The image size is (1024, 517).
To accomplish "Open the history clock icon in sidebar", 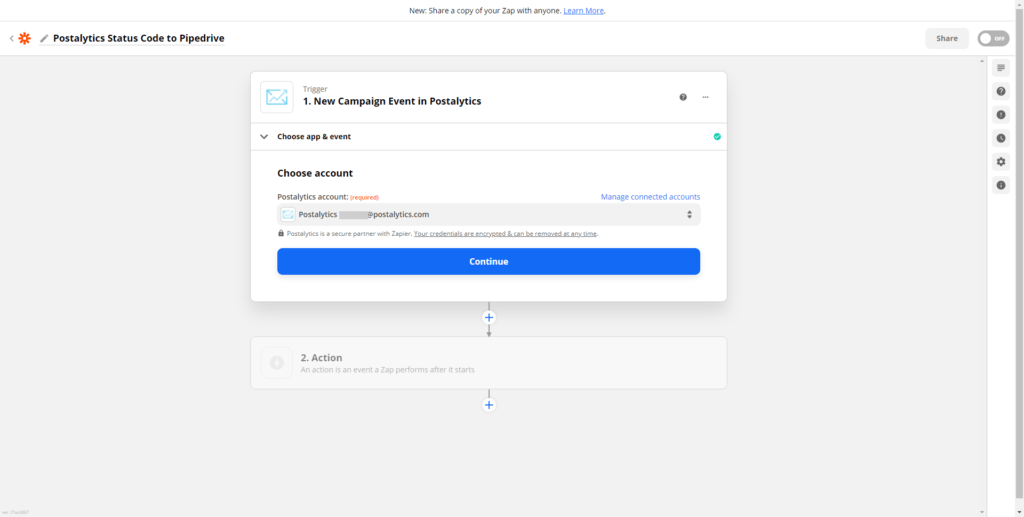I will 1000,138.
